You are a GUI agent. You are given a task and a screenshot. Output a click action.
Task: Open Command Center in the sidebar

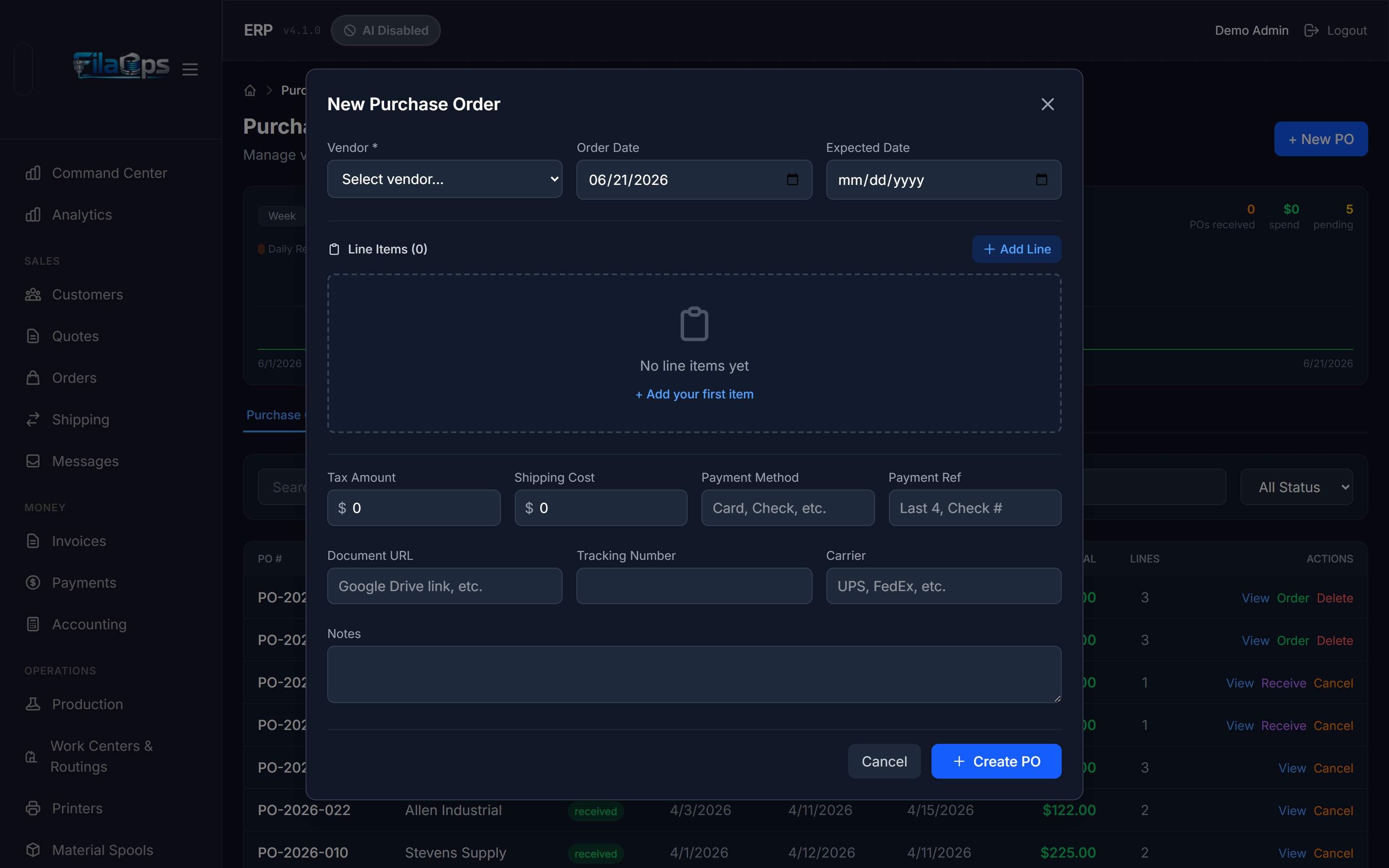click(x=110, y=173)
